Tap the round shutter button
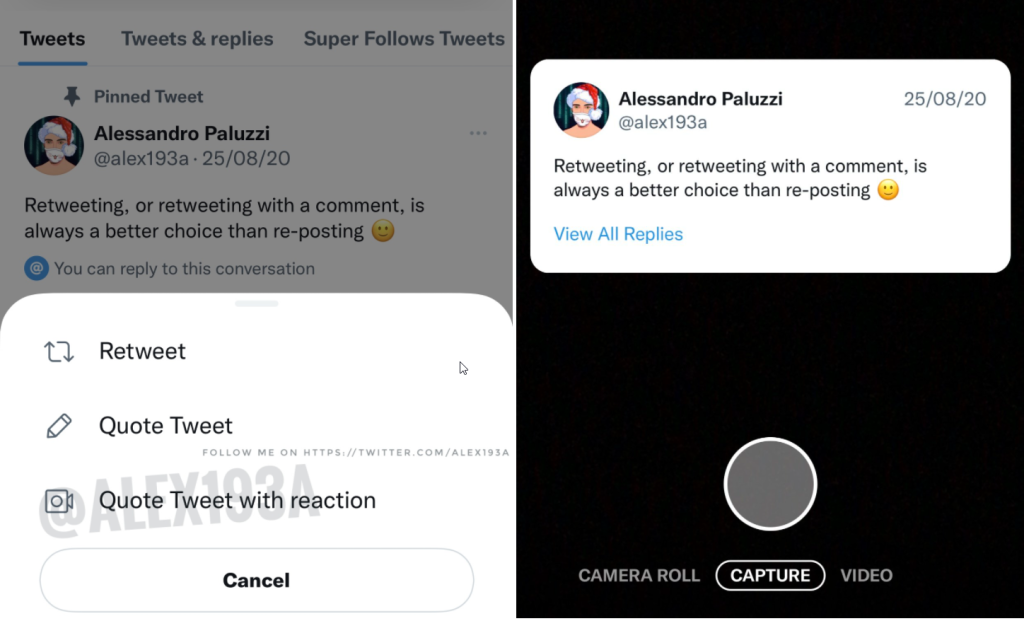1024x621 pixels. tap(770, 483)
